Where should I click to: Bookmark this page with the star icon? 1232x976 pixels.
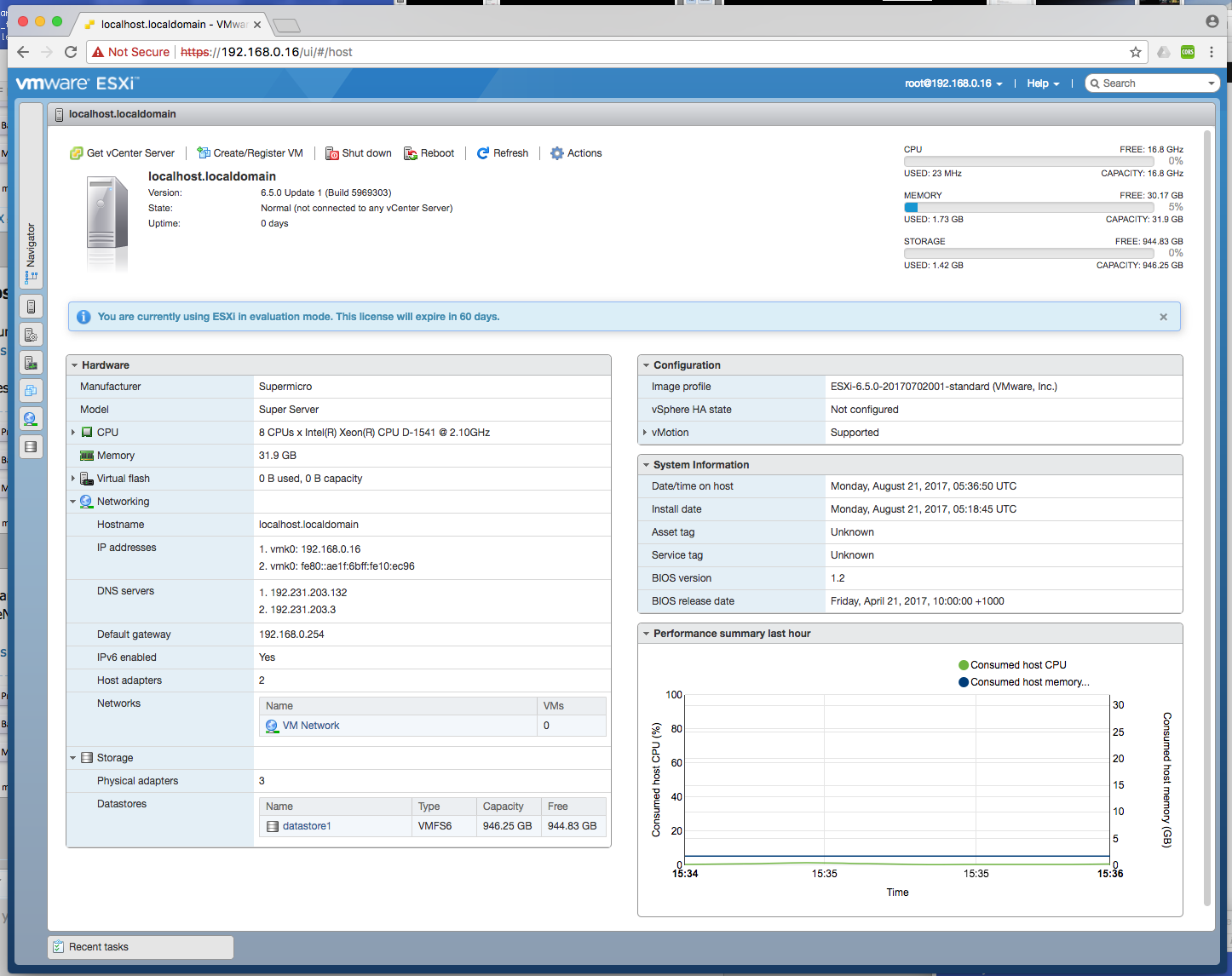pos(1136,52)
